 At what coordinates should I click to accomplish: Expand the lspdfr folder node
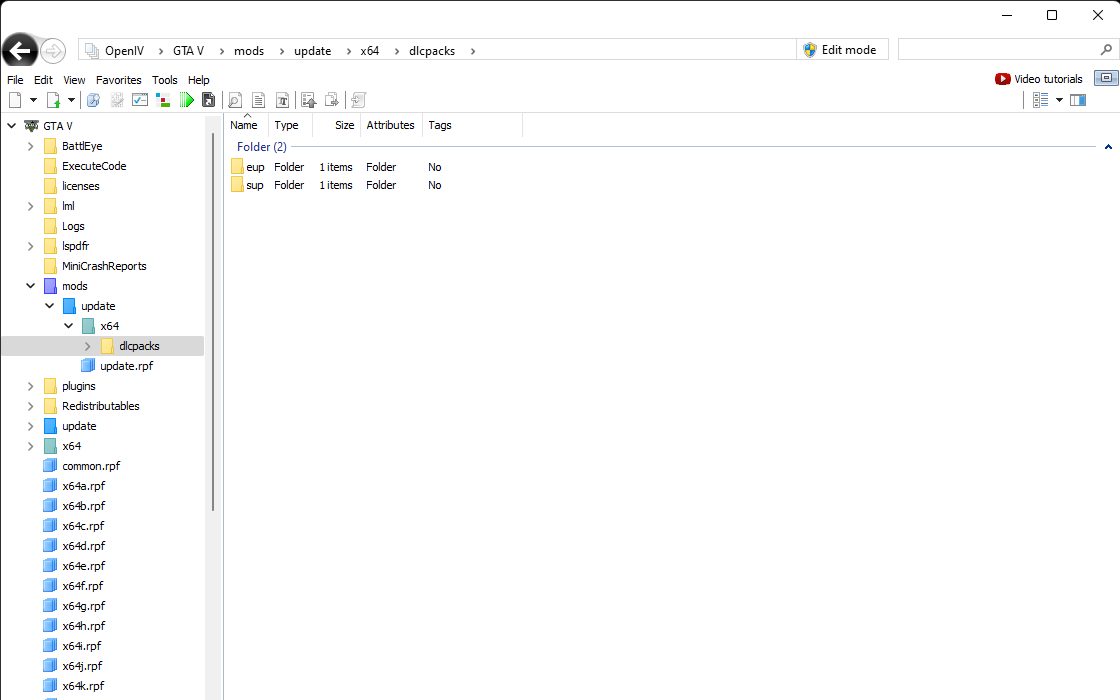coord(31,246)
